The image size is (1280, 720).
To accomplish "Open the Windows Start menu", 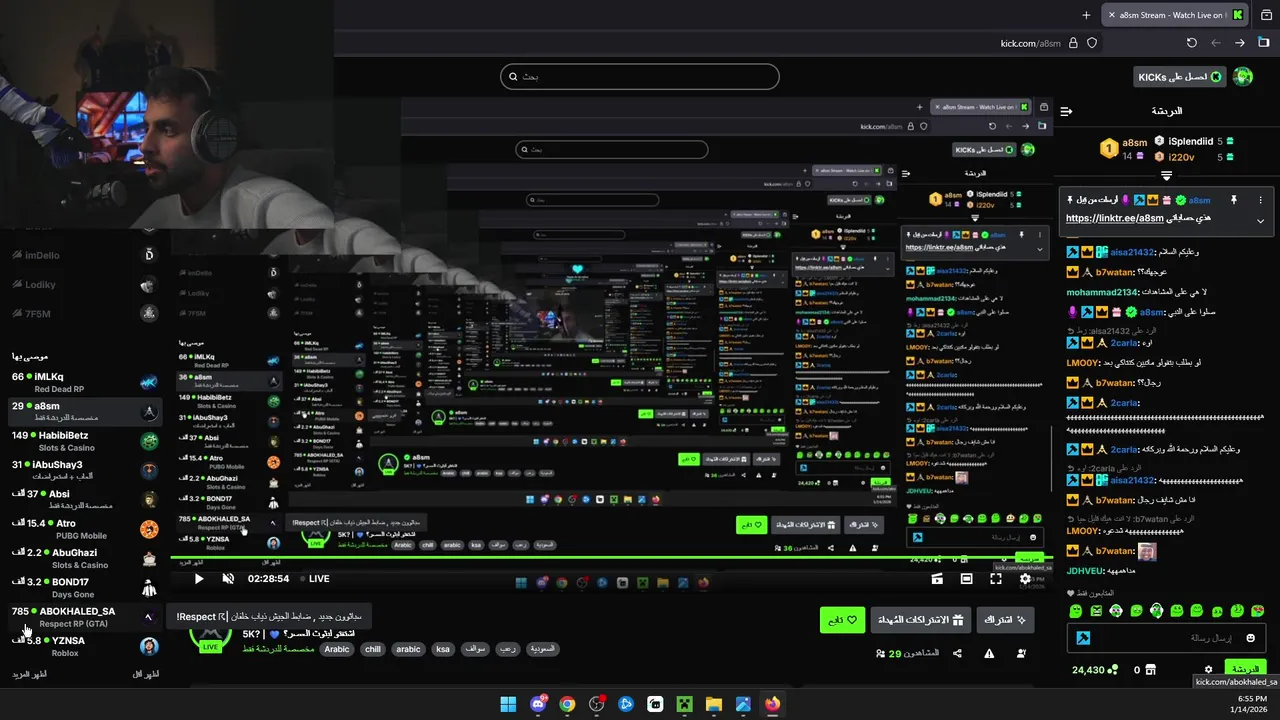I will 508,704.
